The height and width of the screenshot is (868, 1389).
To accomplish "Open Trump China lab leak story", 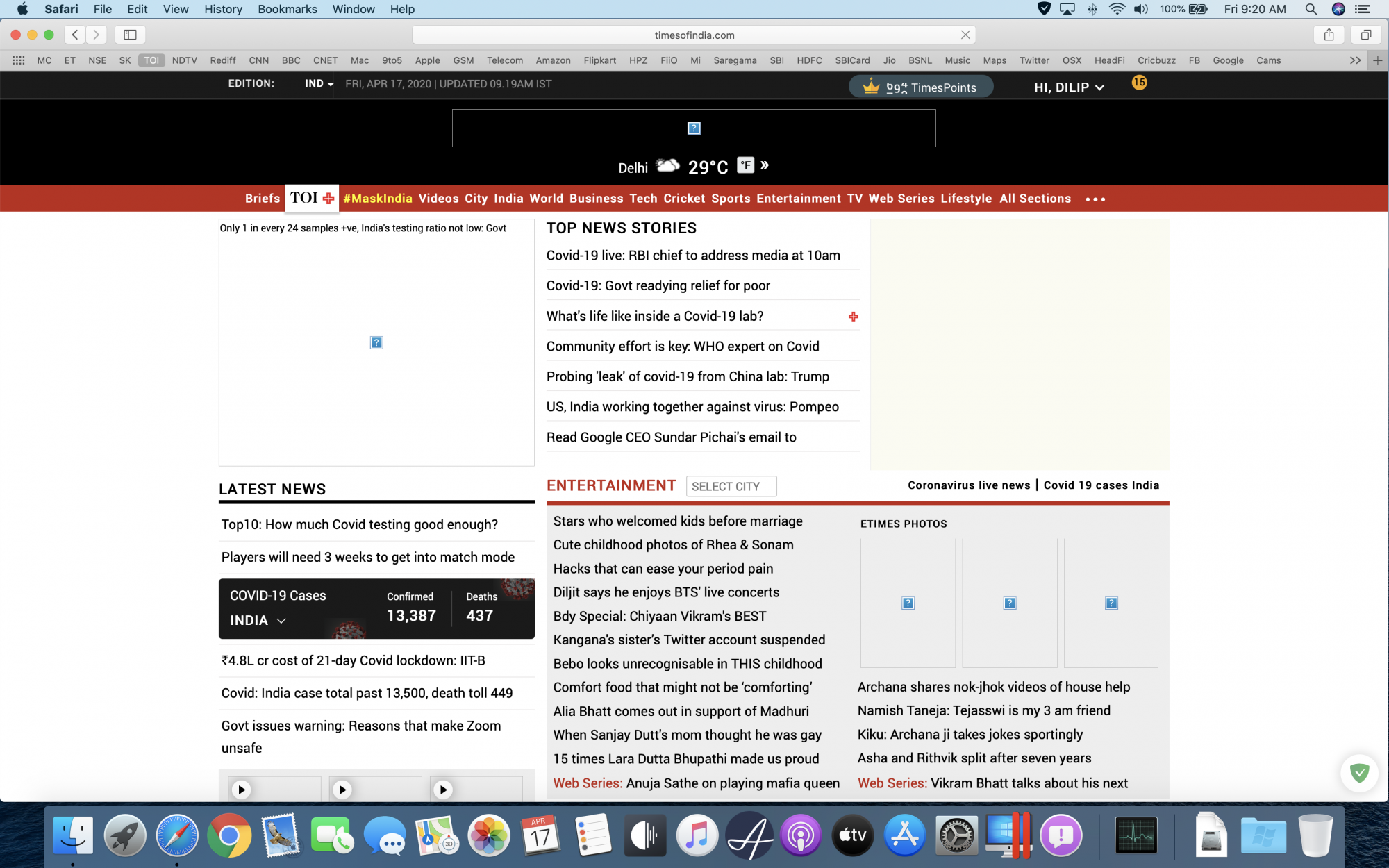I will click(x=688, y=376).
